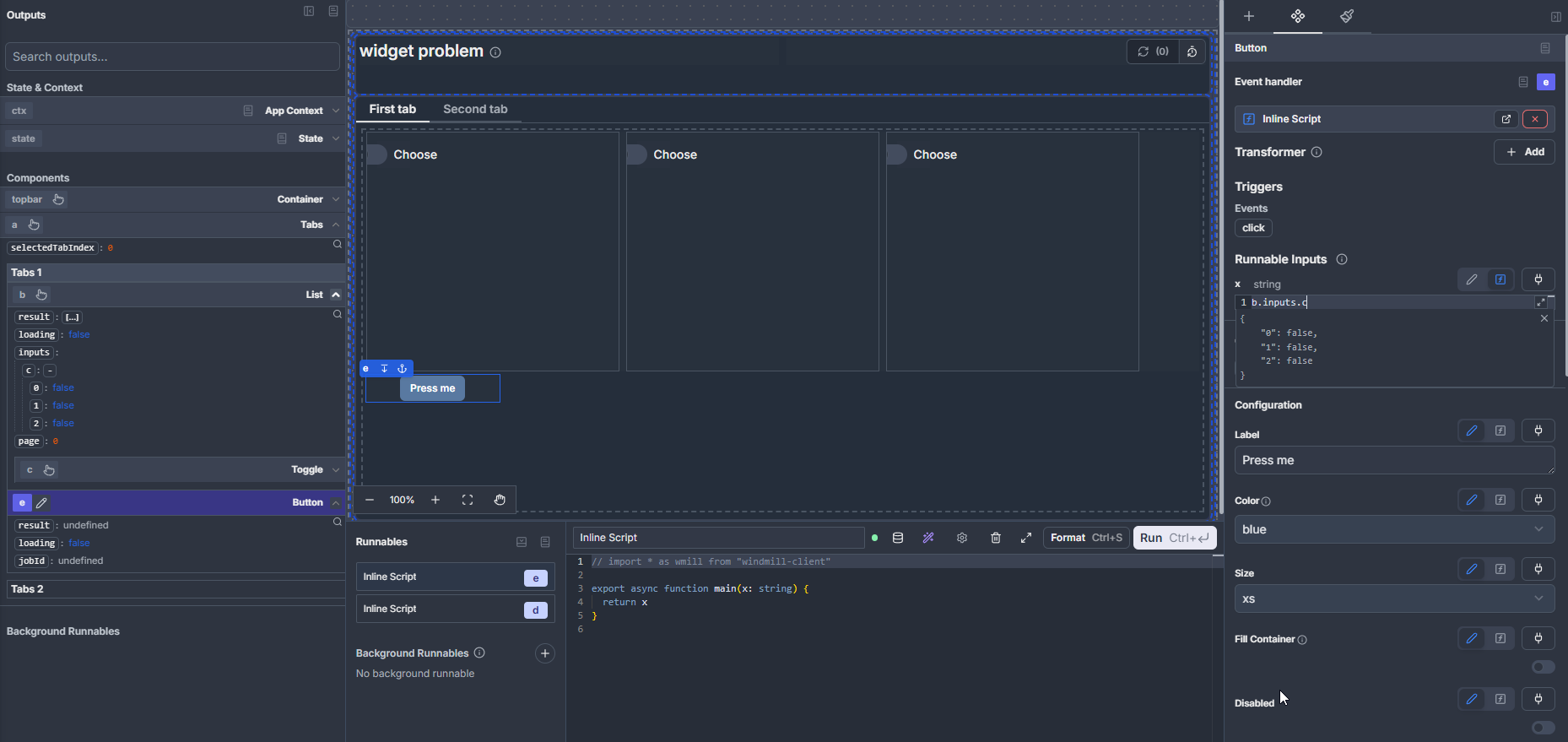Click the search icon beside selectedTabIndex
The height and width of the screenshot is (742, 1568).
(x=338, y=245)
